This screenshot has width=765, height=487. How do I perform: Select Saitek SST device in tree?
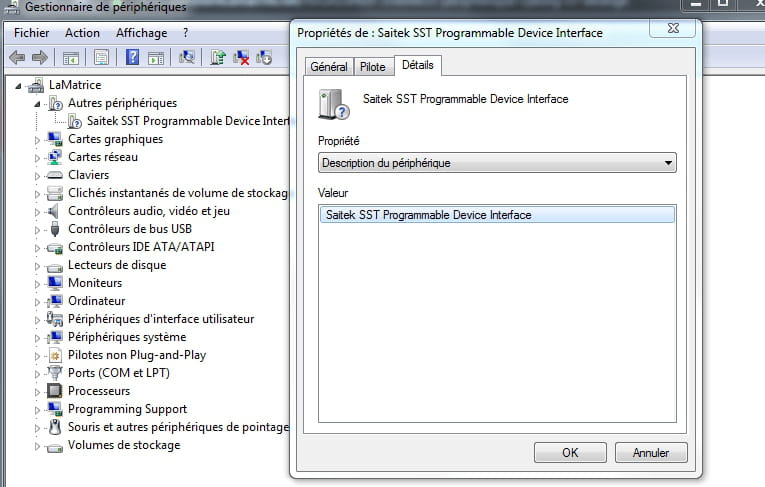tap(187, 121)
